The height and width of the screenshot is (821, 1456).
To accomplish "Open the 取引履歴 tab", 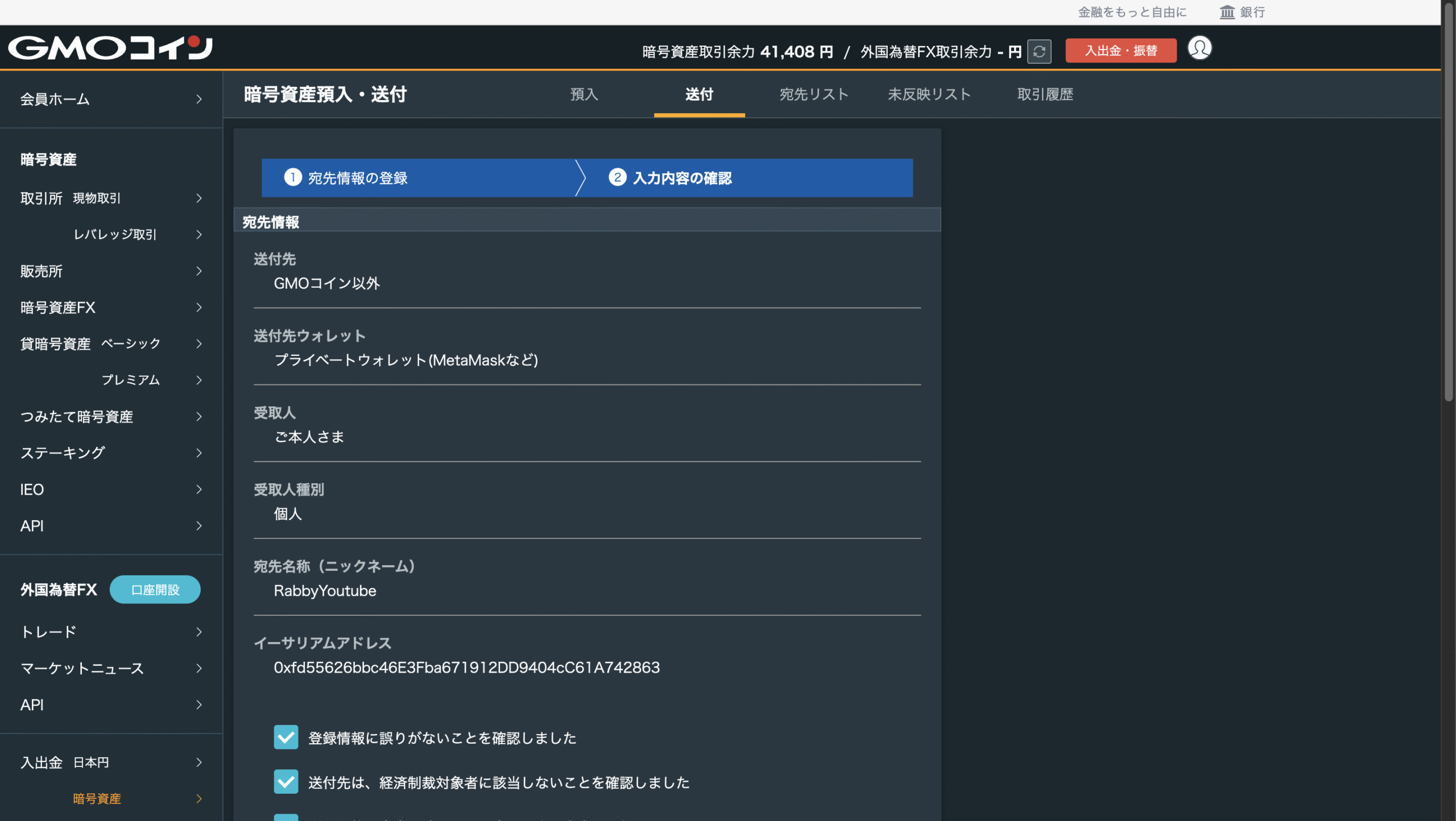I will click(1045, 95).
